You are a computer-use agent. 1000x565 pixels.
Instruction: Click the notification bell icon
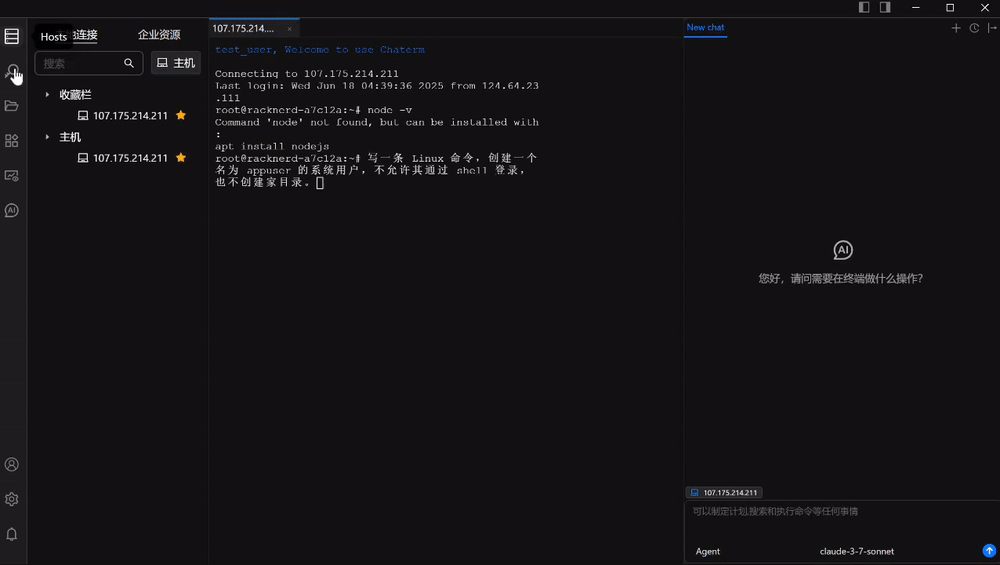pyautogui.click(x=11, y=534)
